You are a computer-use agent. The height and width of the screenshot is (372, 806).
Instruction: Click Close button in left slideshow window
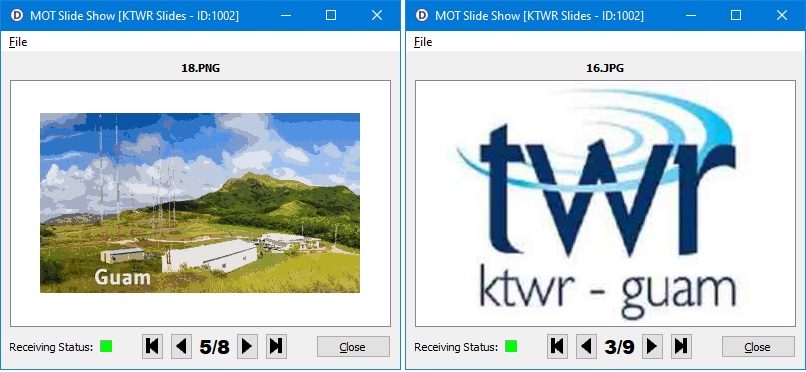pyautogui.click(x=353, y=347)
